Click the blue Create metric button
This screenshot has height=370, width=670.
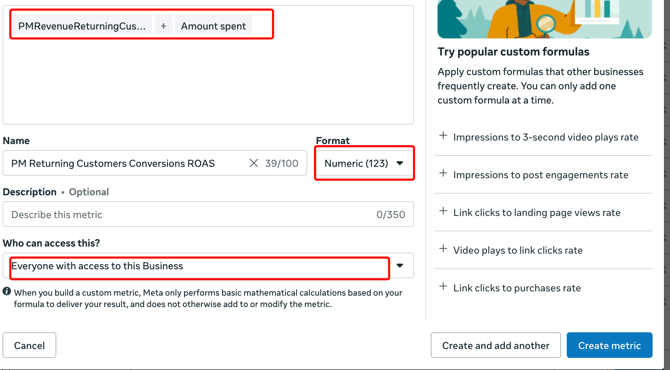point(609,345)
